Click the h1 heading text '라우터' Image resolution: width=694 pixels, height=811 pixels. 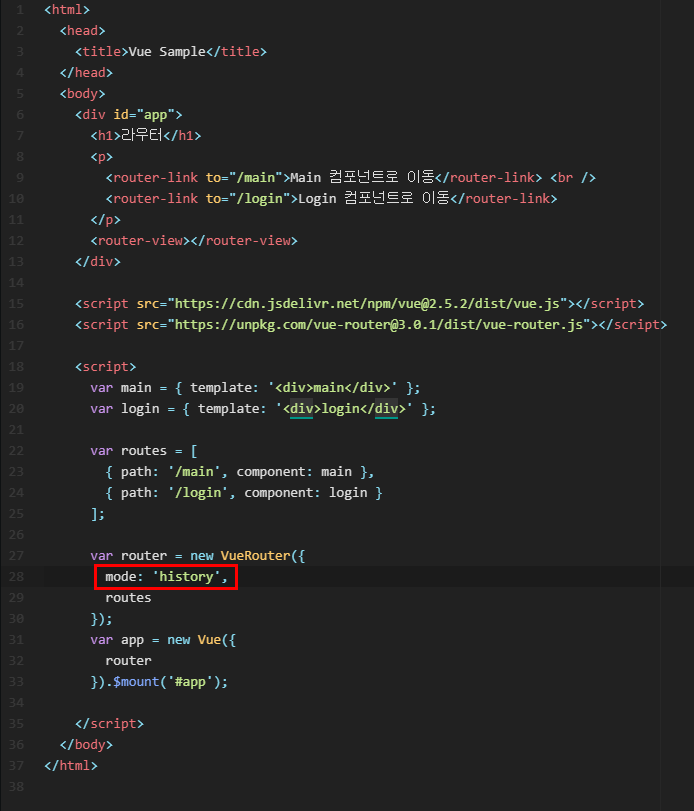click(x=142, y=136)
